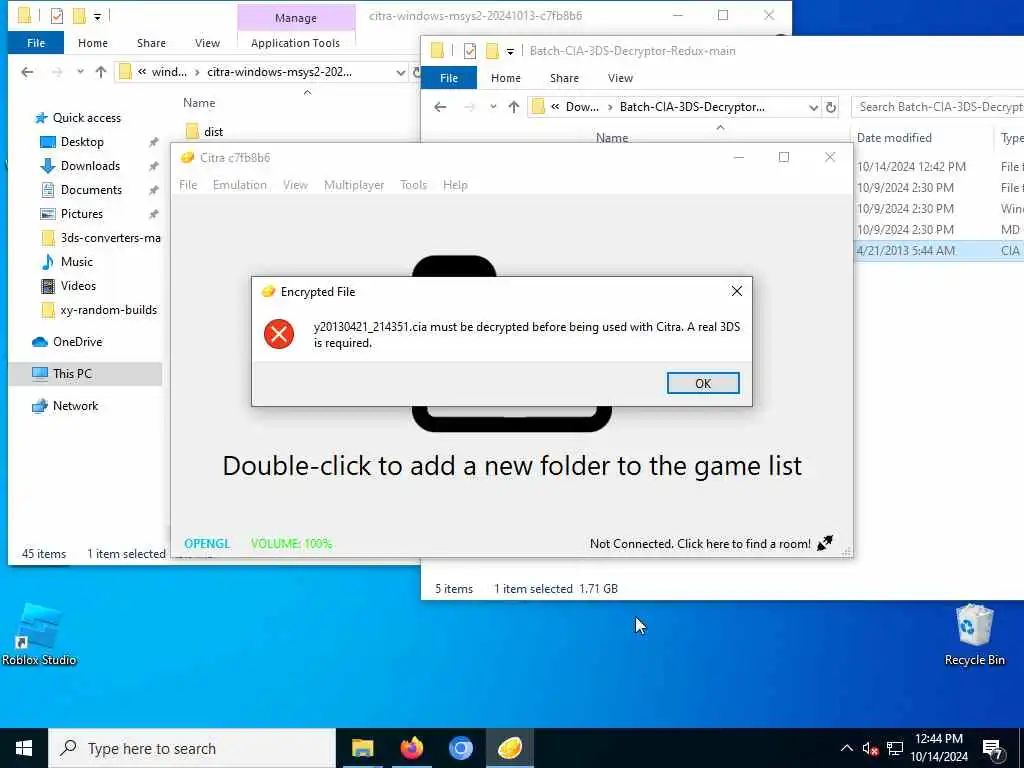Sort by Date modified column
1024x768 pixels.
(894, 138)
